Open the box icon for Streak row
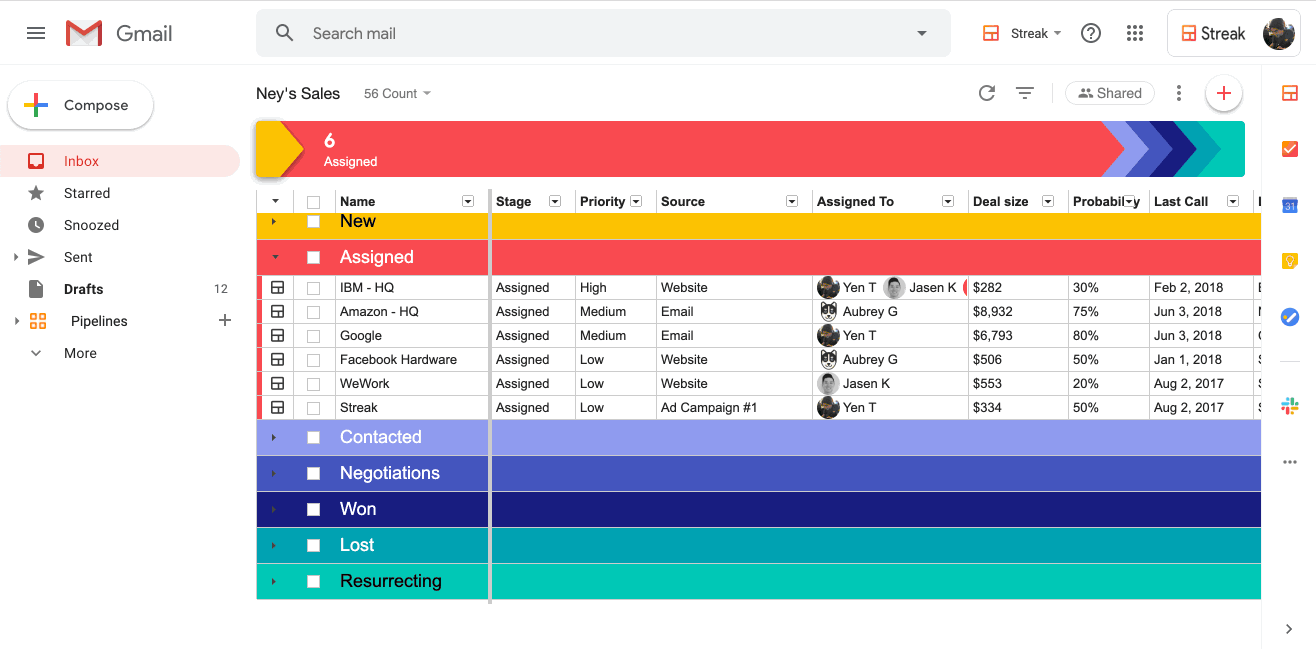1316x649 pixels. pyautogui.click(x=278, y=407)
